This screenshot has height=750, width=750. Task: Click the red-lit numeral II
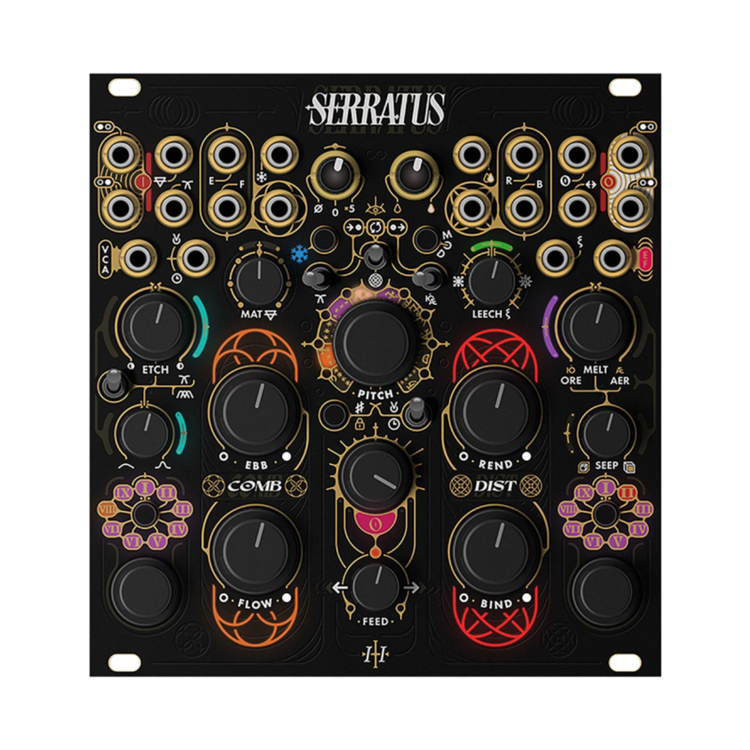[x=626, y=493]
